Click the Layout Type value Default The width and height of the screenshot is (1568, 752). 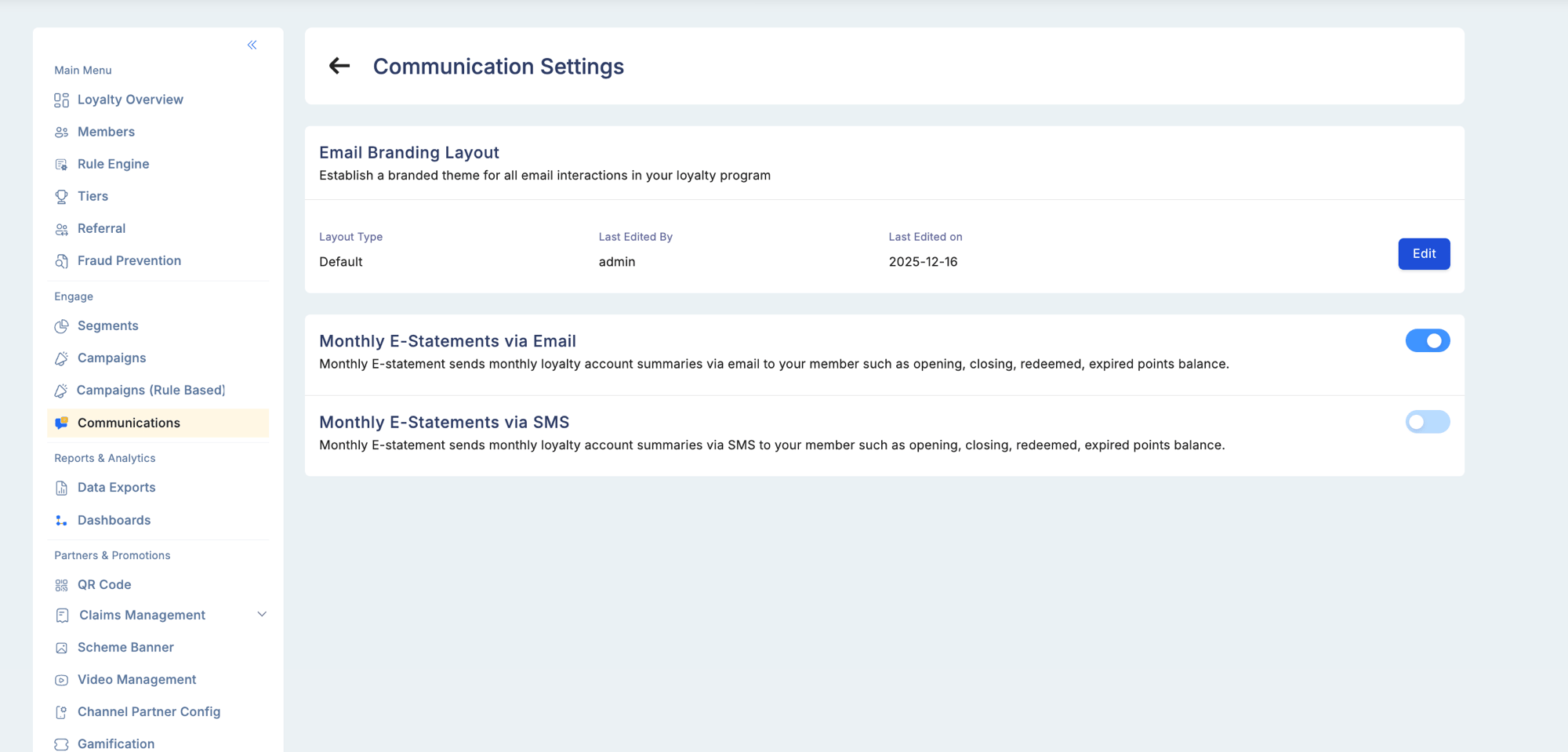[x=341, y=262]
